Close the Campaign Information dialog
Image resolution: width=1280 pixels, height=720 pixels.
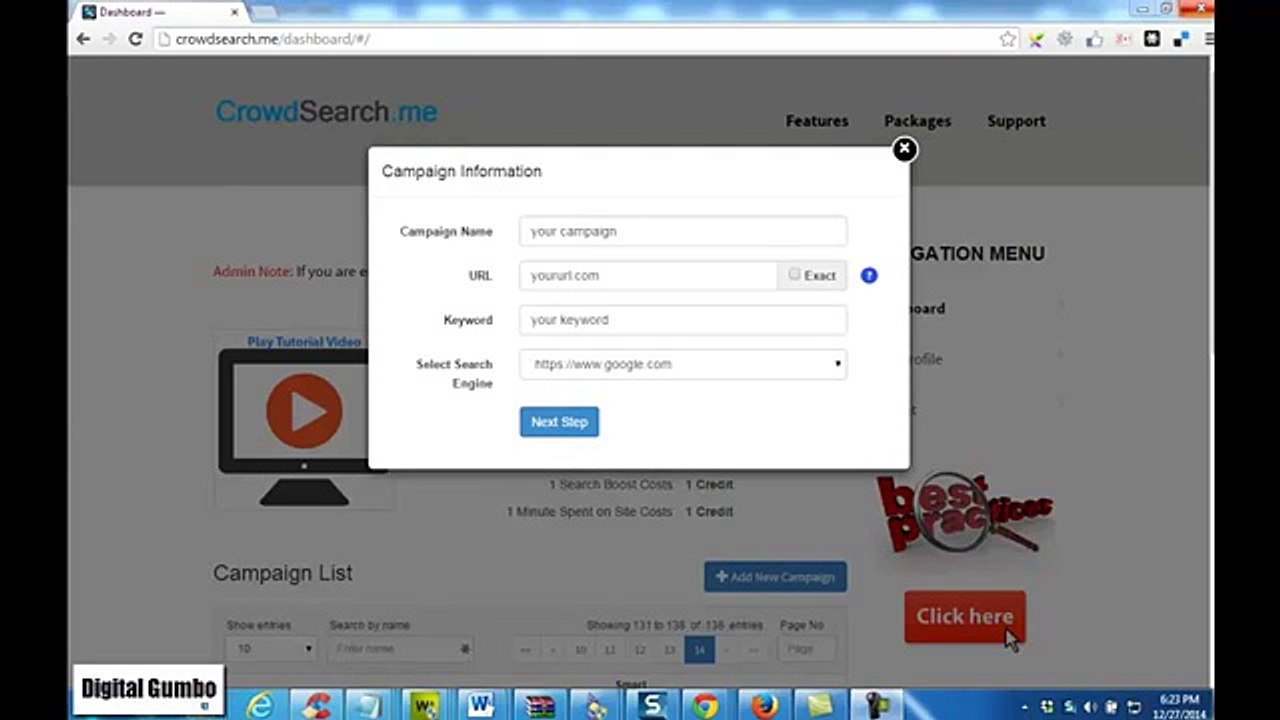[x=904, y=149]
